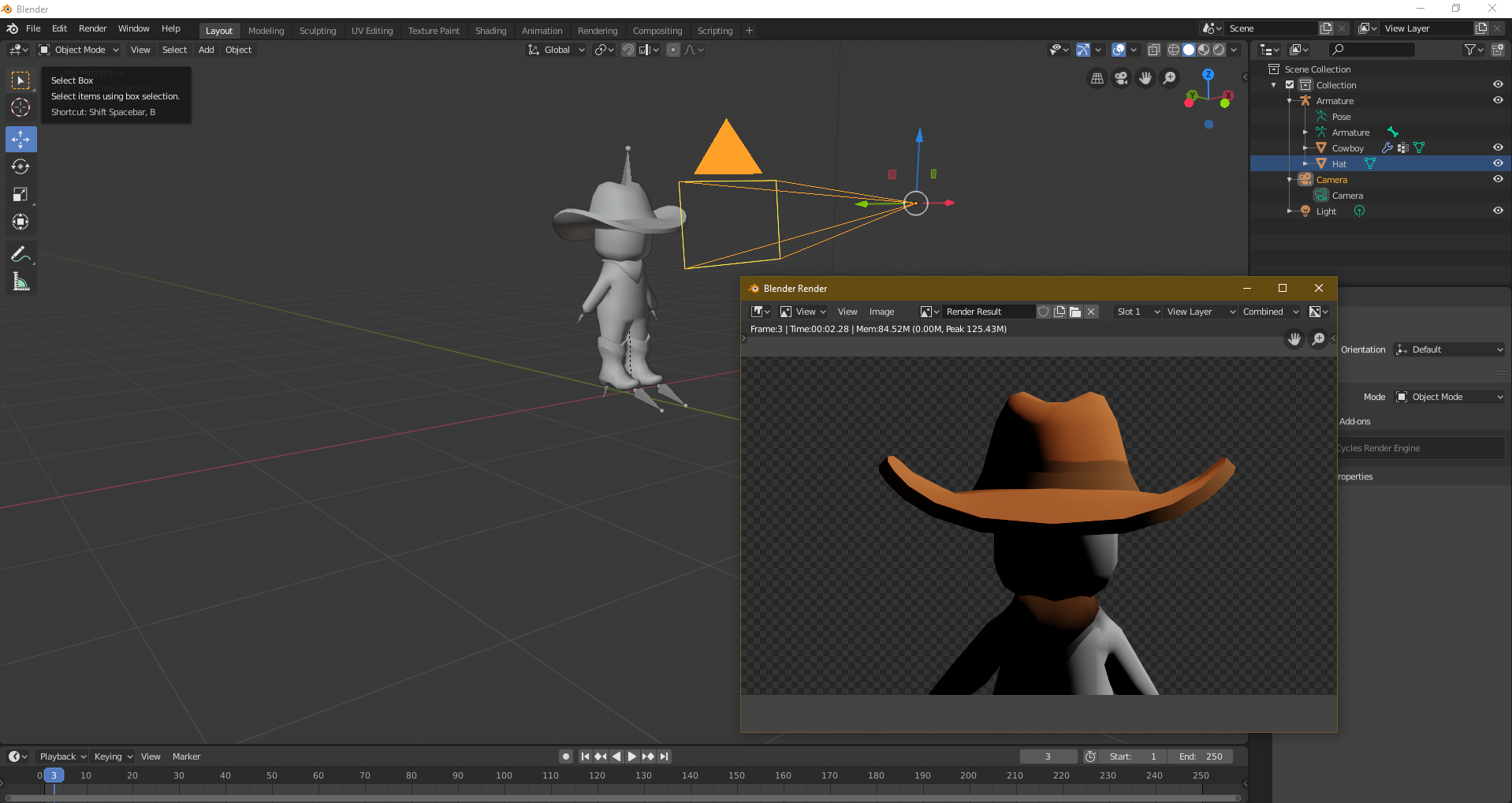Screen dimensions: 1512x803
Task: Expand the Cowboy item in outliner
Action: (x=1305, y=148)
